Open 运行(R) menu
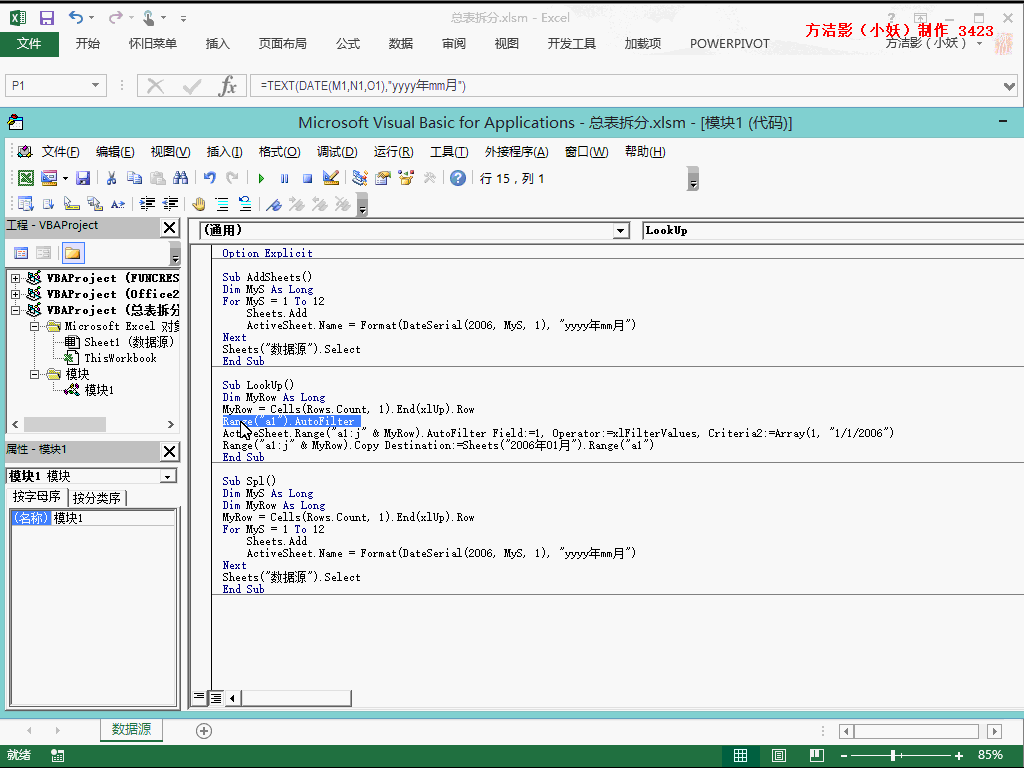The width and height of the screenshot is (1024, 768). 393,152
